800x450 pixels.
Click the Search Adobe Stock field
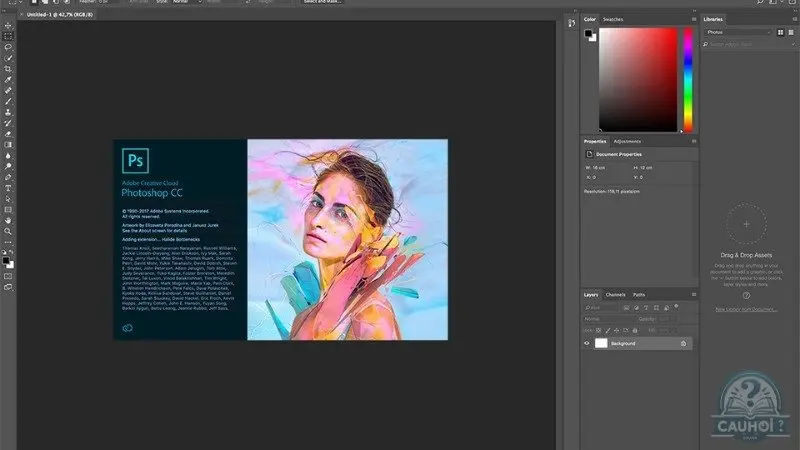[746, 44]
